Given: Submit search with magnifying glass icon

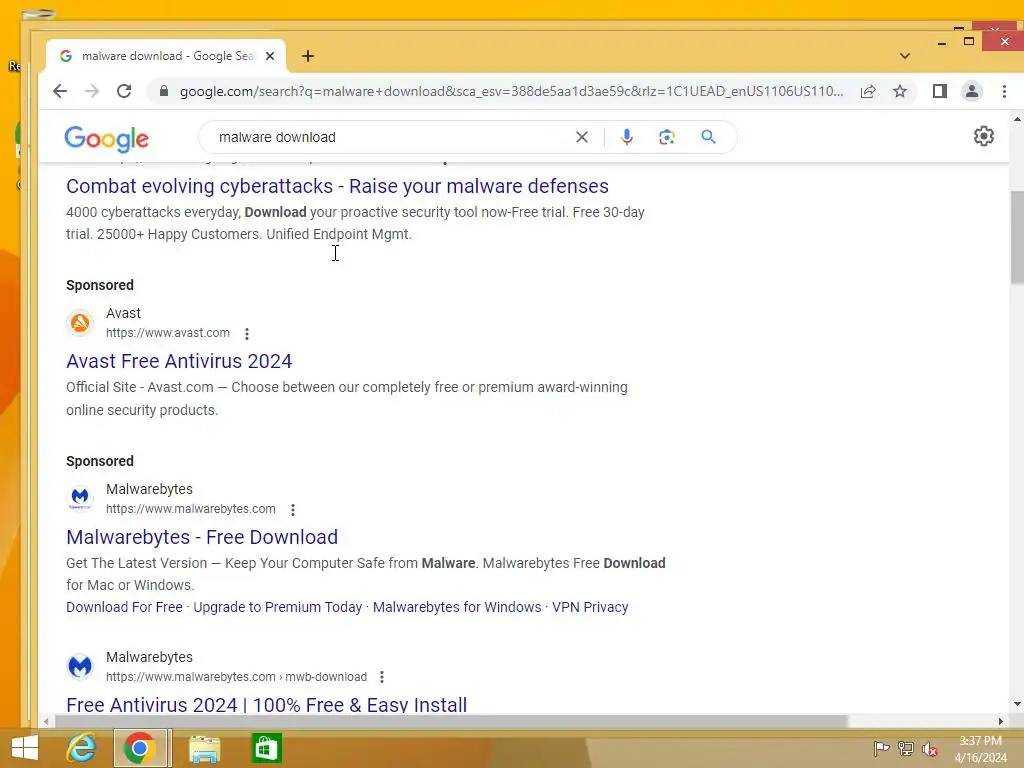Looking at the screenshot, I should pos(709,137).
